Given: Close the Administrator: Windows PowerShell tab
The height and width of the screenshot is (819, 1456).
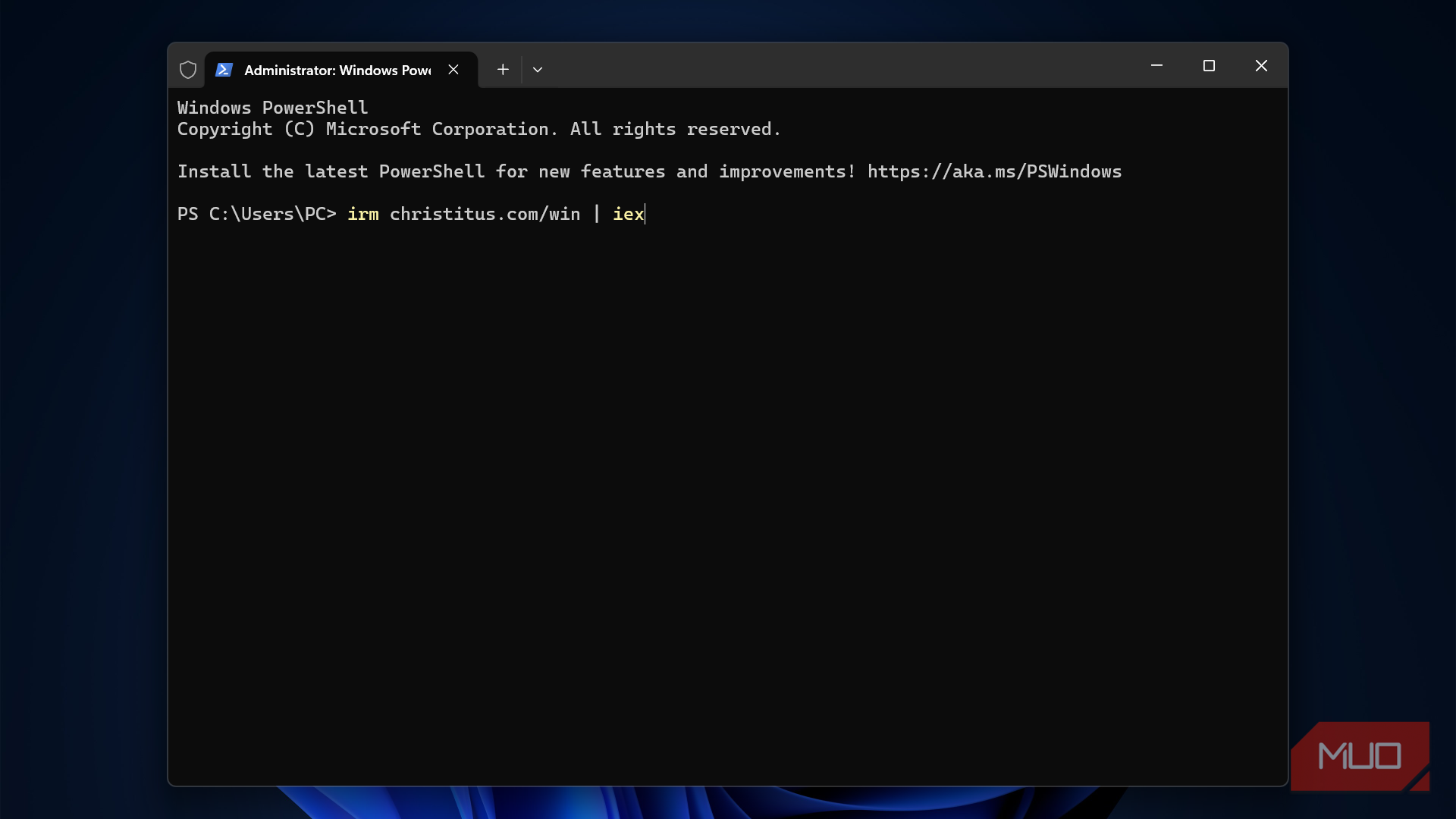Looking at the screenshot, I should [x=453, y=70].
